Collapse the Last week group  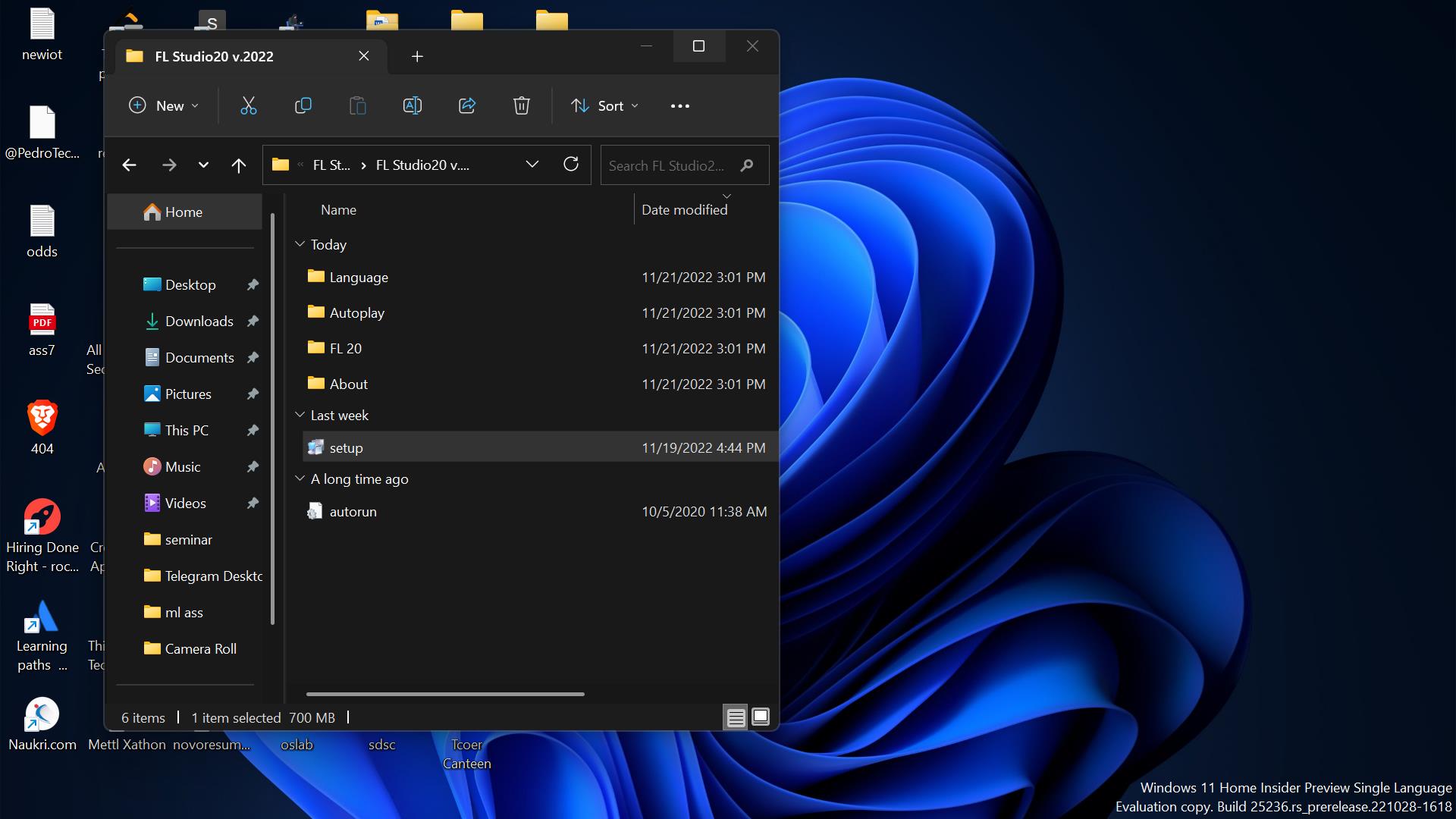click(x=300, y=415)
